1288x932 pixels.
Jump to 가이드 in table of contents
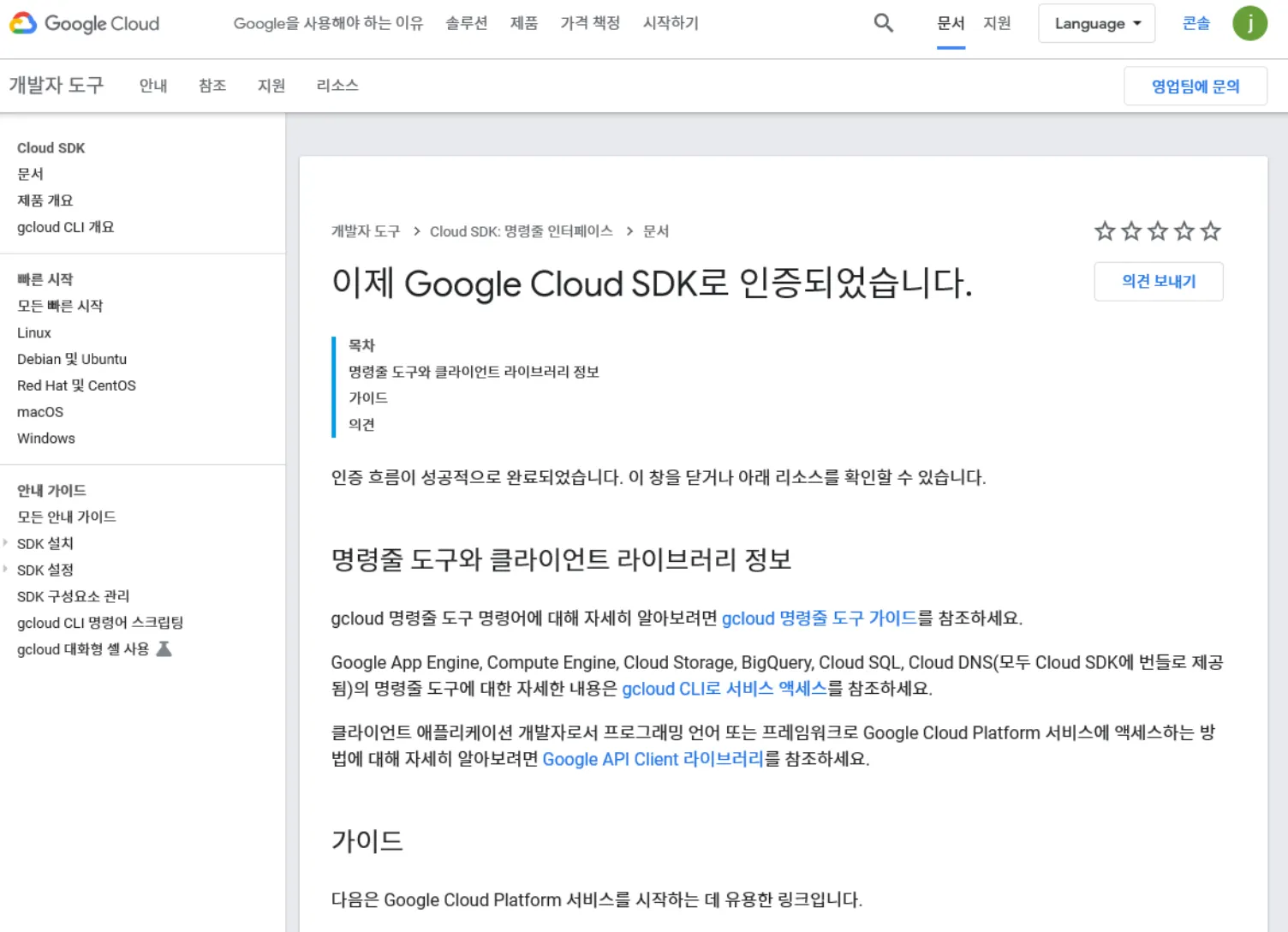(x=368, y=397)
